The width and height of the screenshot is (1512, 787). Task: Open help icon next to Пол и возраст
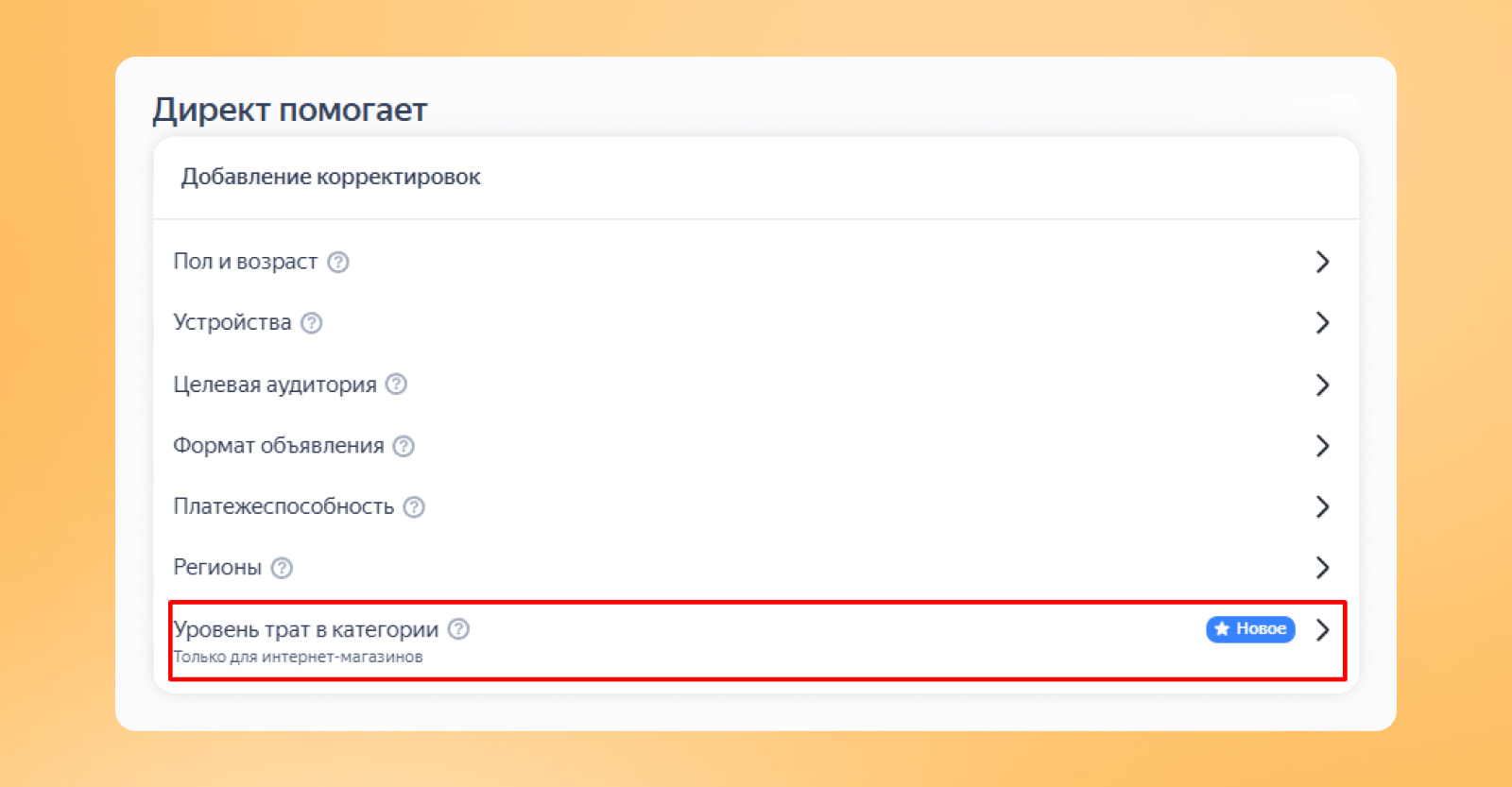[338, 262]
